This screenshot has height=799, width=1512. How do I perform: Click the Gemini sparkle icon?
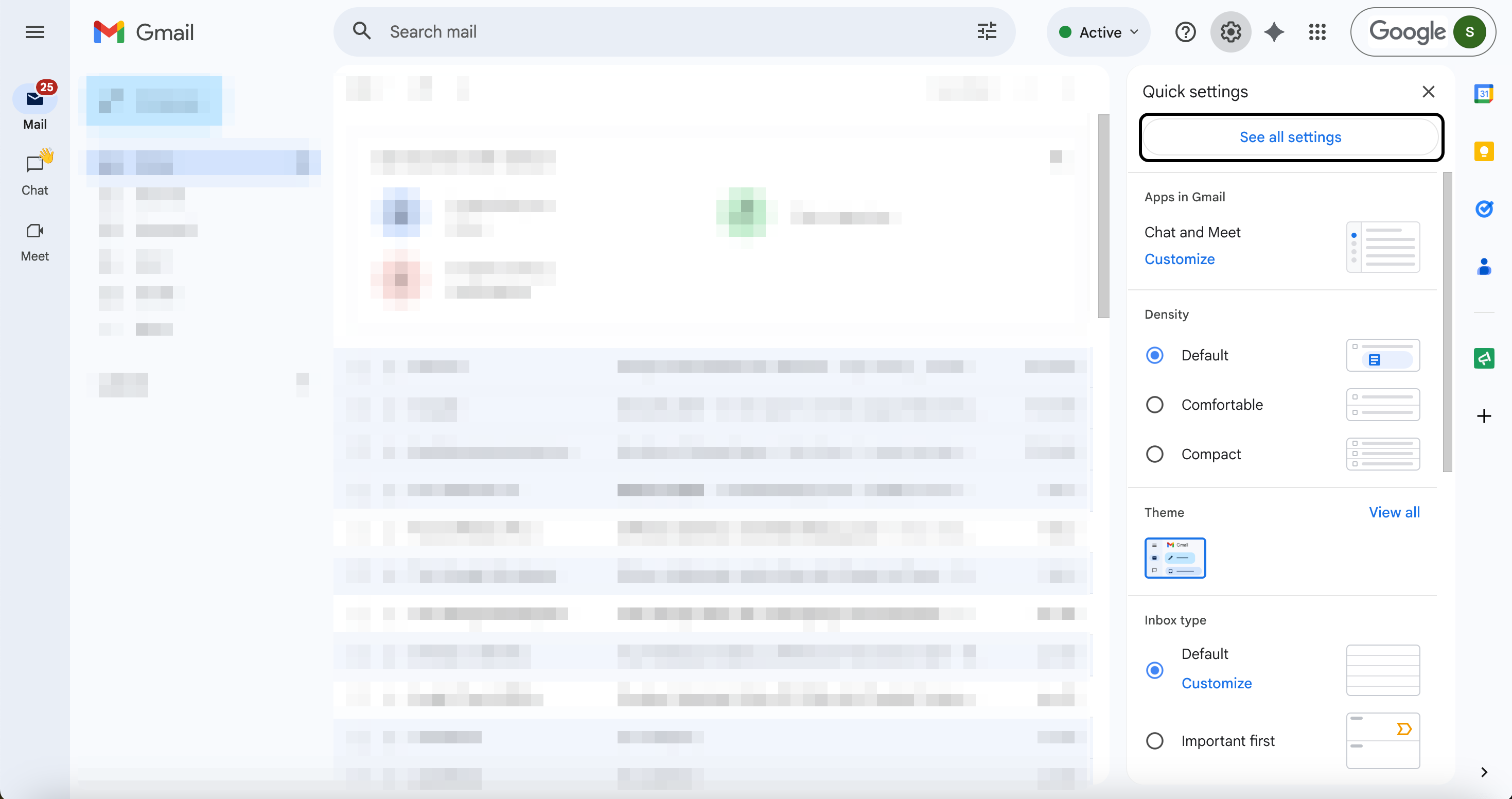point(1274,32)
